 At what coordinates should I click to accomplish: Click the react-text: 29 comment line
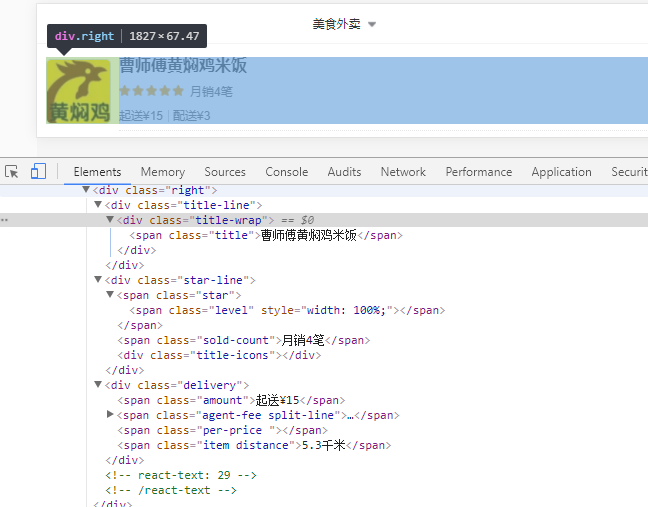pos(181,475)
